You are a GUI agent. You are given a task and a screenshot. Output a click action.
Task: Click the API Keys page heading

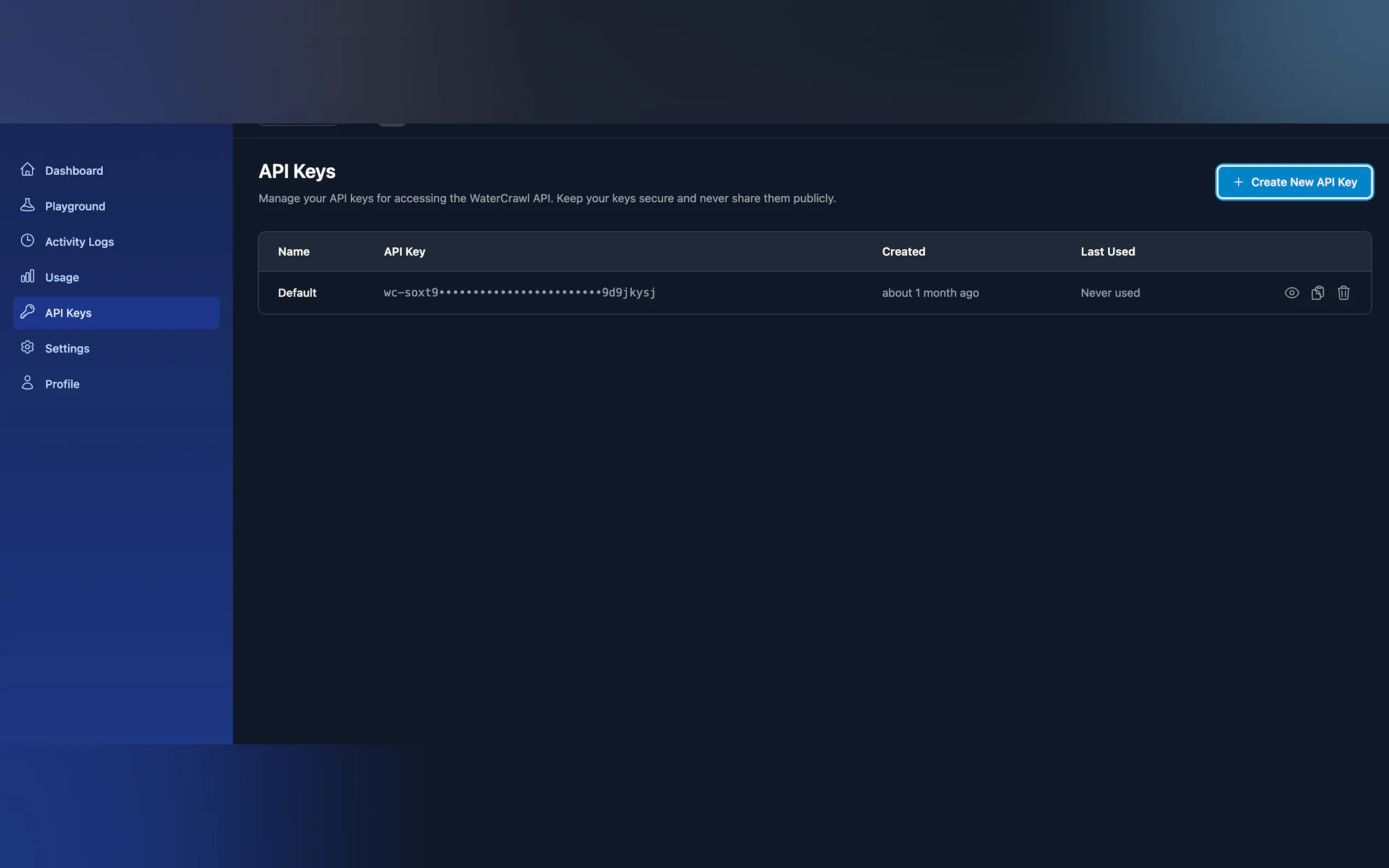click(x=297, y=171)
